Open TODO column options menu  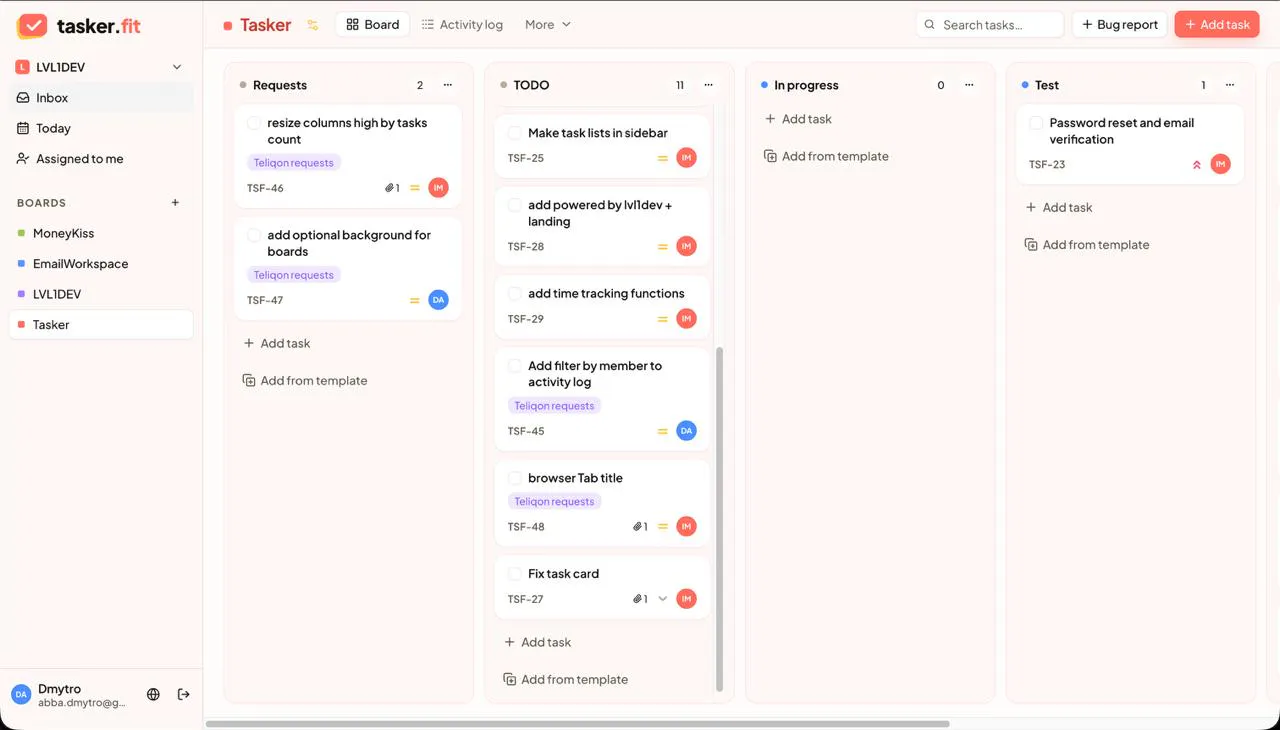708,85
